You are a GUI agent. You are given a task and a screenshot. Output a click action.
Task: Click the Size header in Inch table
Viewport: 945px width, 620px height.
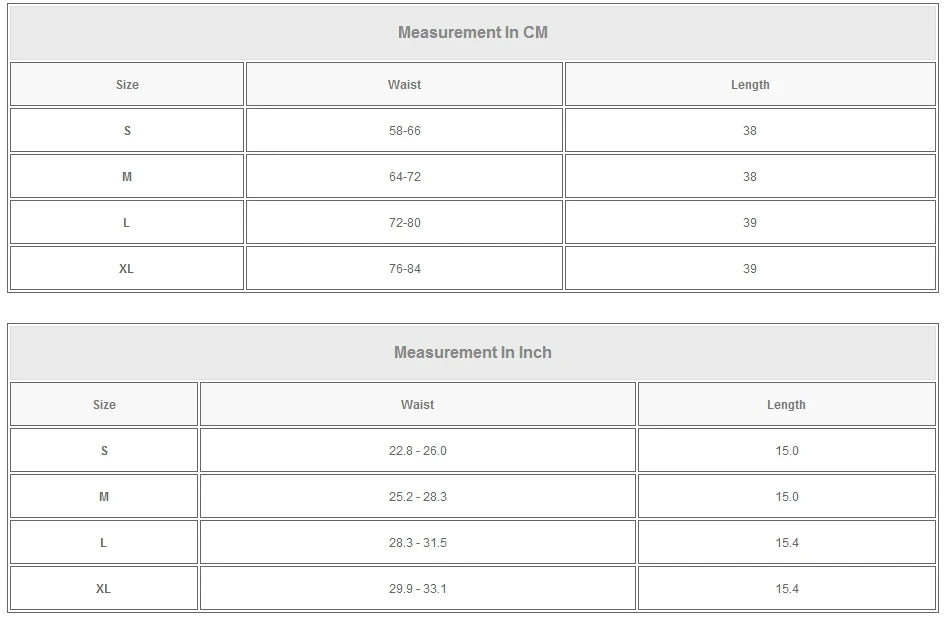(104, 405)
